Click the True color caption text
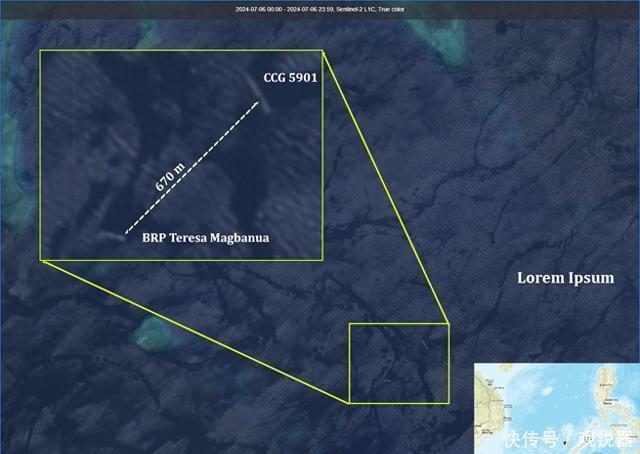The image size is (640, 454). tap(391, 9)
